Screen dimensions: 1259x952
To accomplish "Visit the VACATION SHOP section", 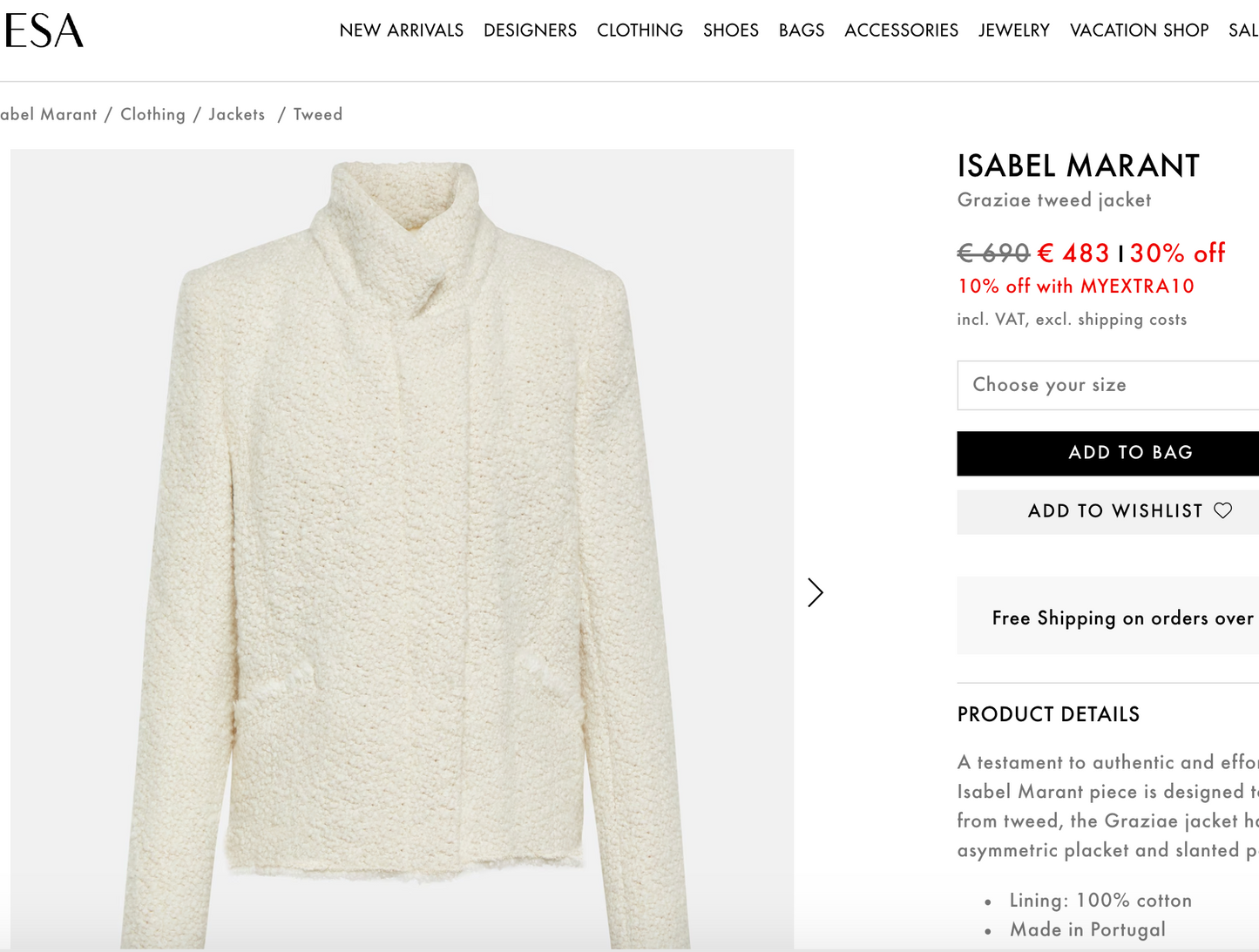I will (1139, 30).
